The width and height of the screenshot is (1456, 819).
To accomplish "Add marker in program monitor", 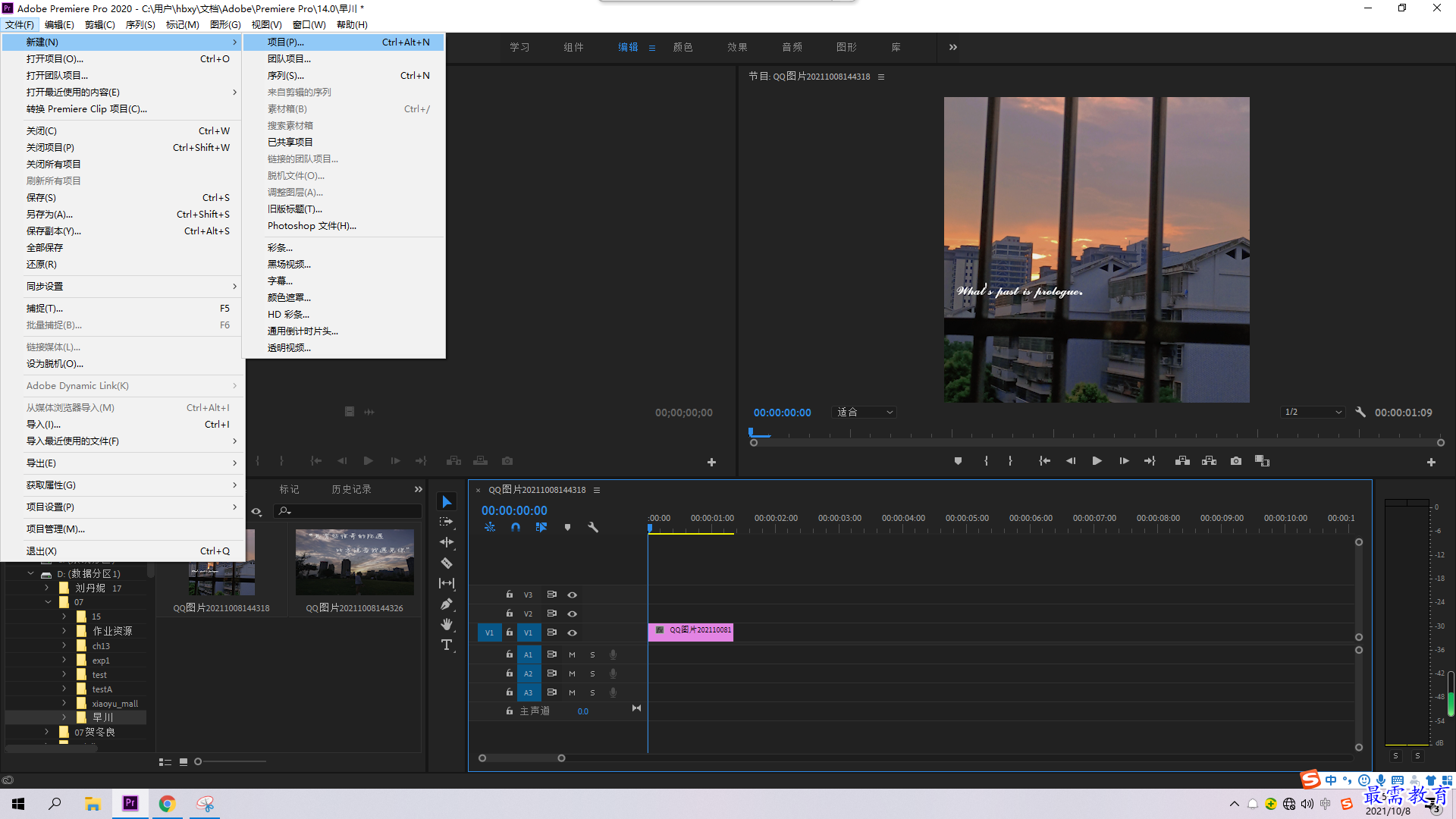I will coord(958,461).
